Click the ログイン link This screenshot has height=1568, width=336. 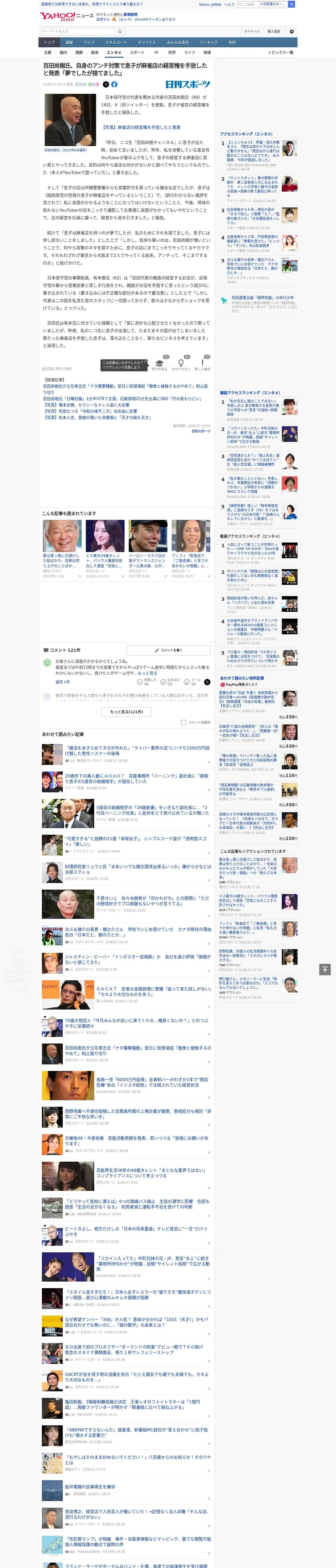pos(103,20)
